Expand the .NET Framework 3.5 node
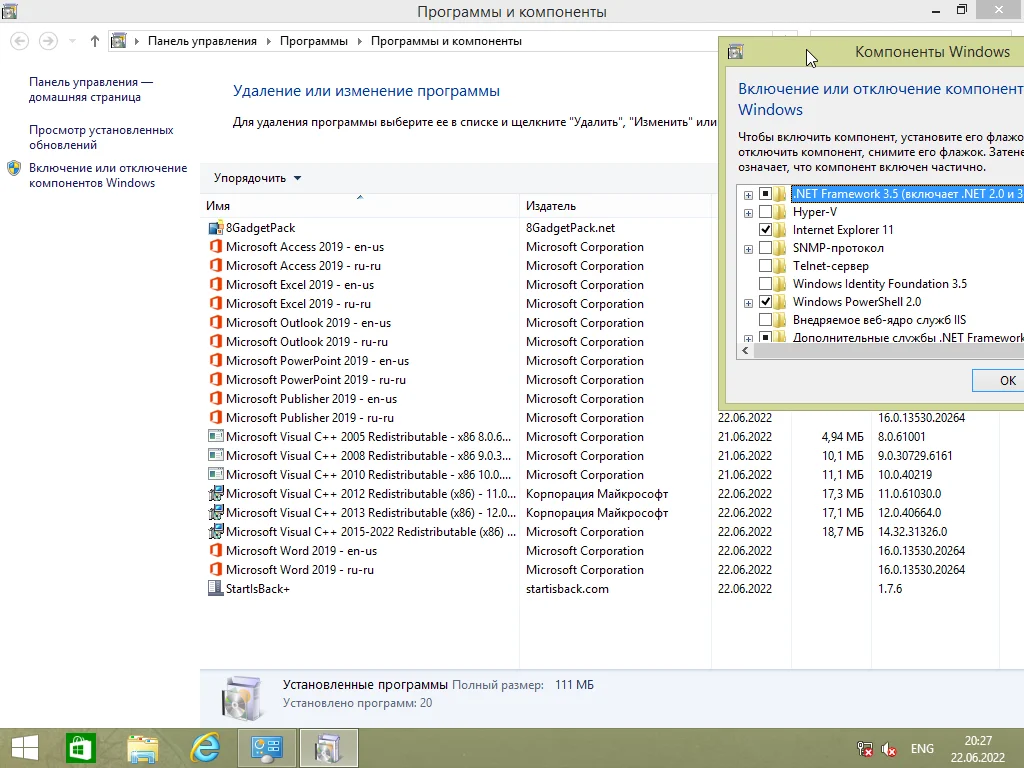The image size is (1024, 768). tap(748, 195)
